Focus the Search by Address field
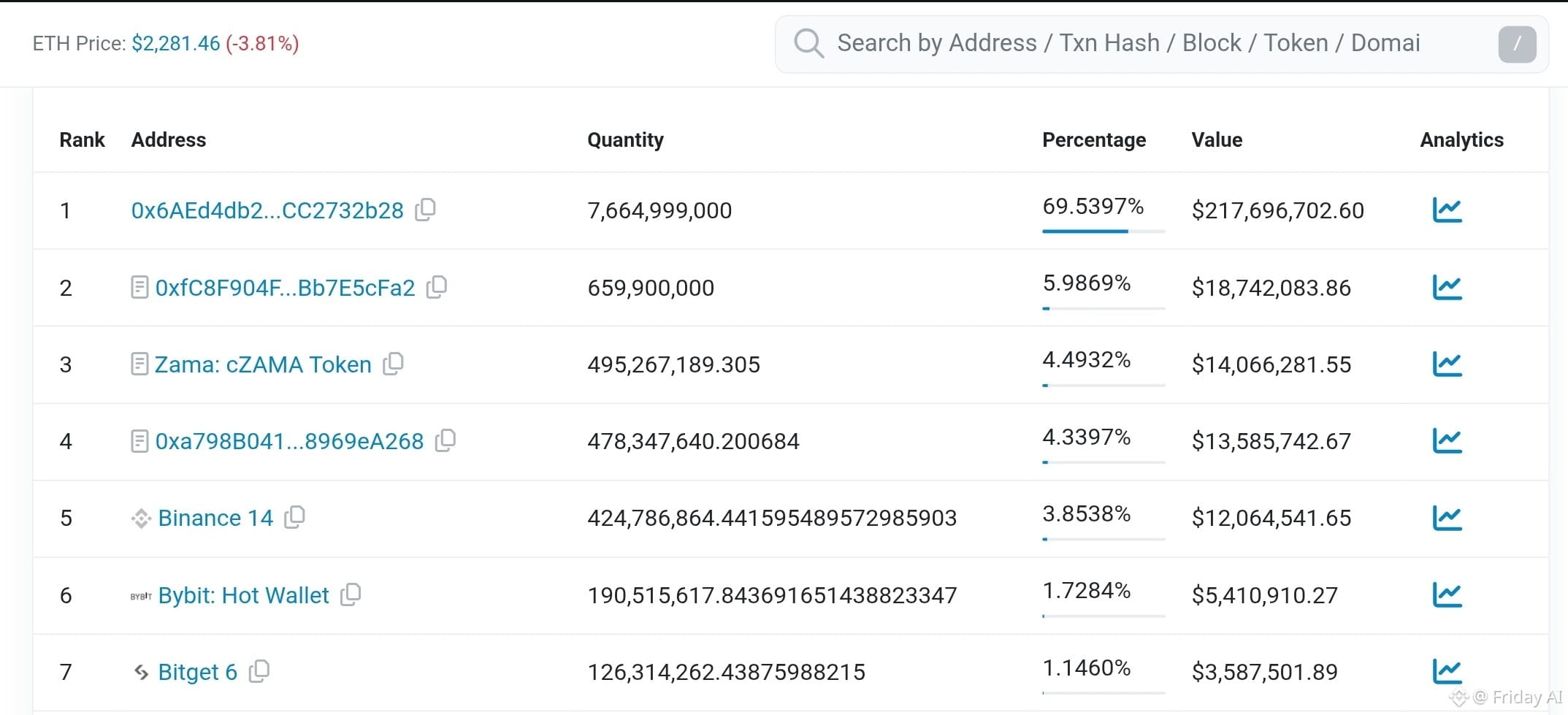Viewport: 1568px width, 715px height. pyautogui.click(x=1161, y=44)
